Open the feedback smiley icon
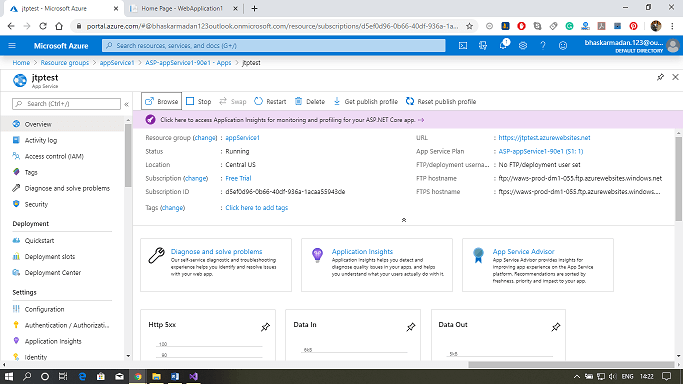 pyautogui.click(x=563, y=45)
